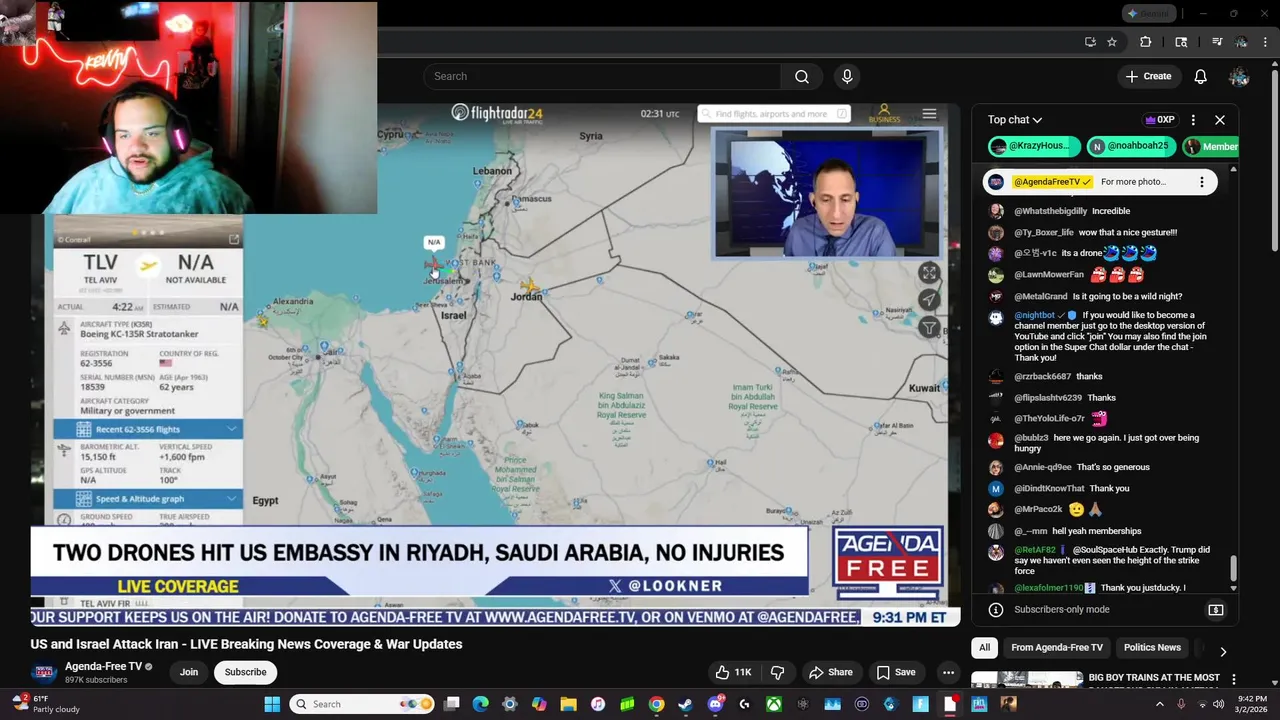Open pinned AgendaFreeTV message options menu
1280x720 pixels.
[1202, 182]
